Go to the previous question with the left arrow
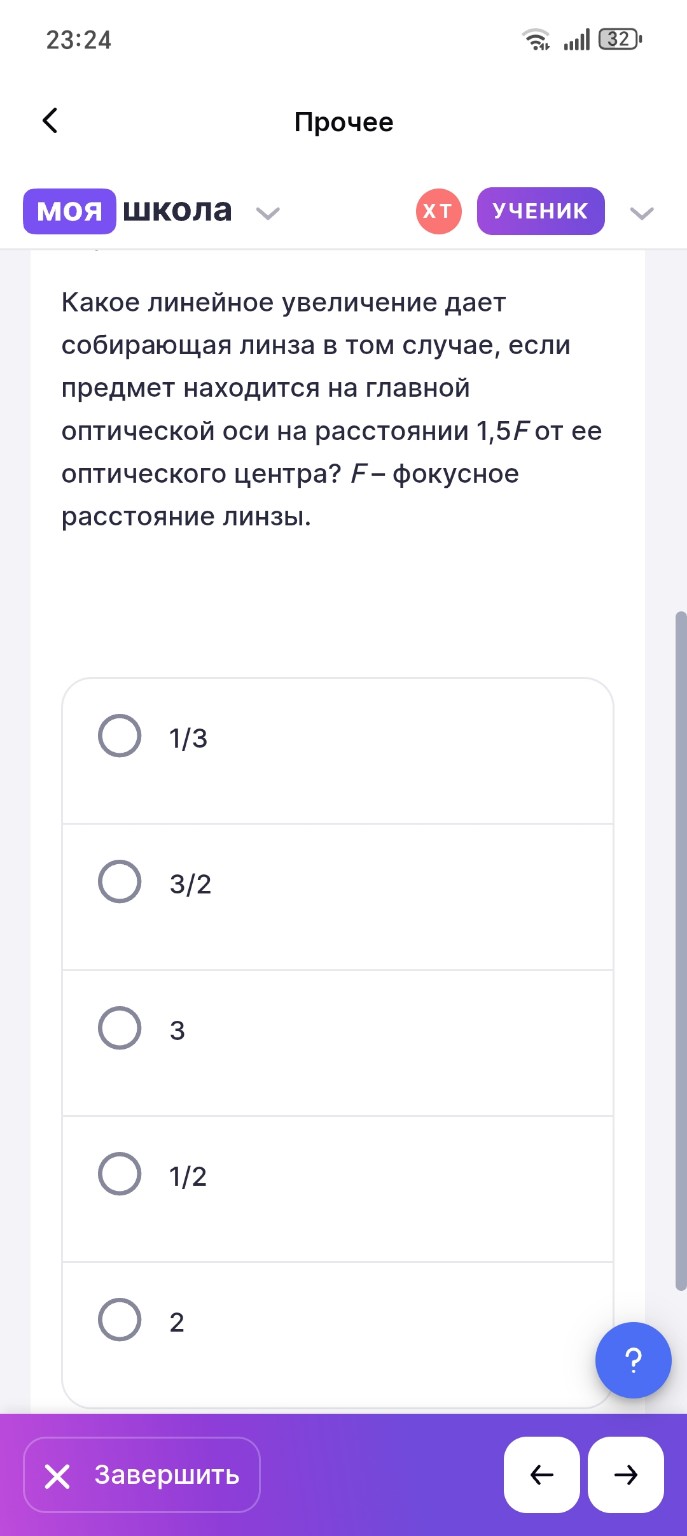687x1536 pixels. coord(541,1474)
